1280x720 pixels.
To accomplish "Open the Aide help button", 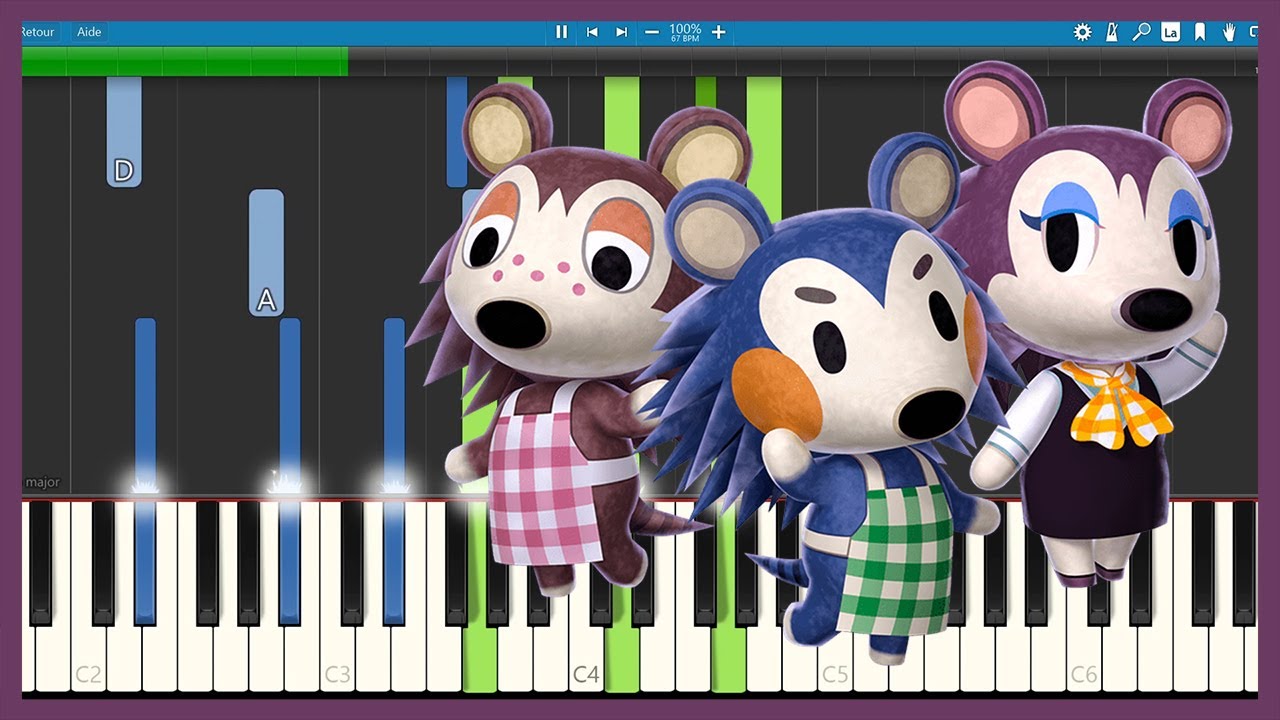I will coord(89,32).
